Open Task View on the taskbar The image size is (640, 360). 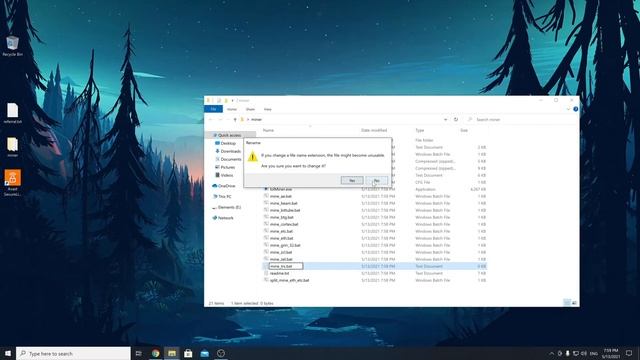point(139,353)
